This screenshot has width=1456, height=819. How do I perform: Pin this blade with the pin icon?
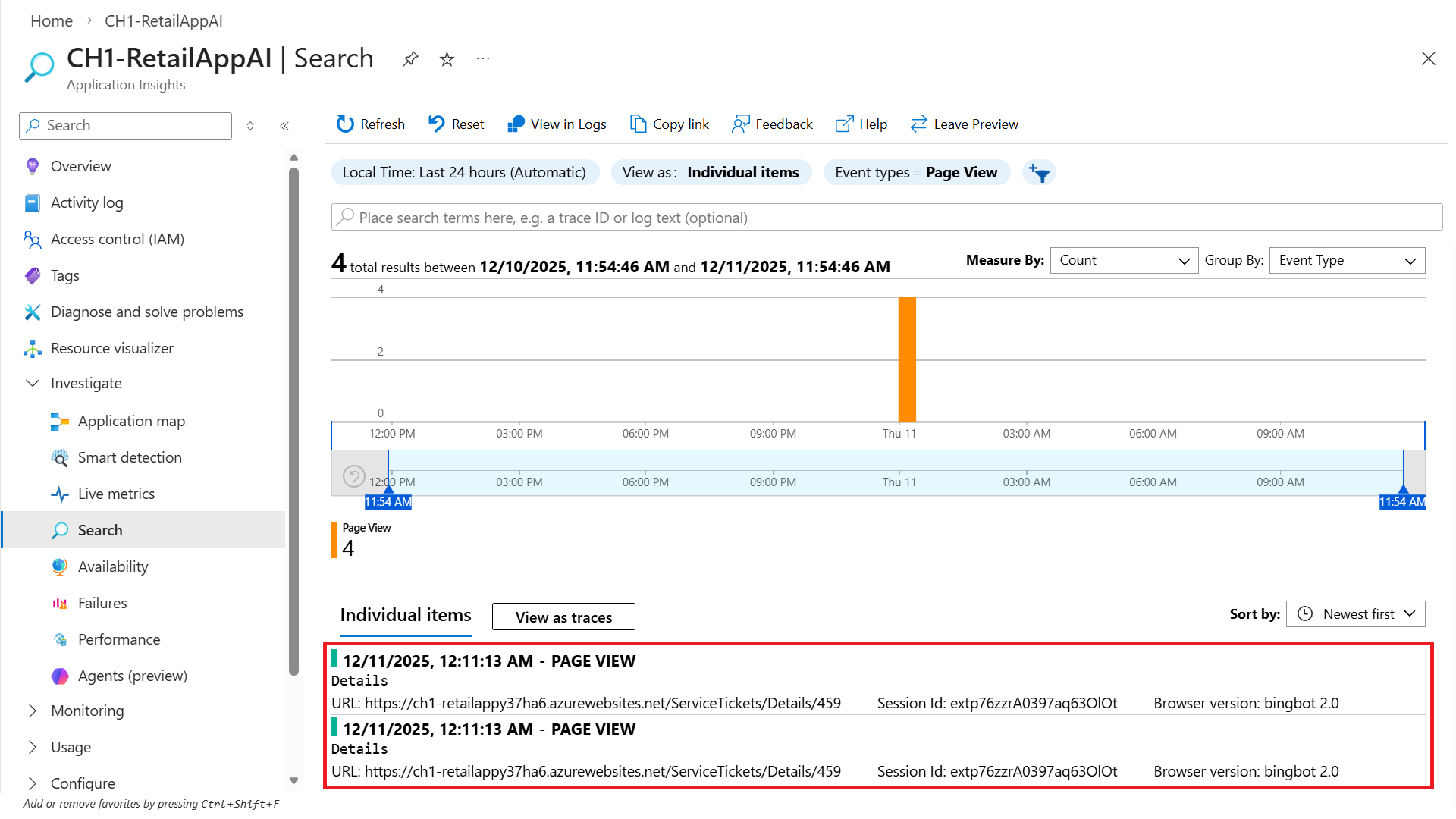(x=410, y=58)
